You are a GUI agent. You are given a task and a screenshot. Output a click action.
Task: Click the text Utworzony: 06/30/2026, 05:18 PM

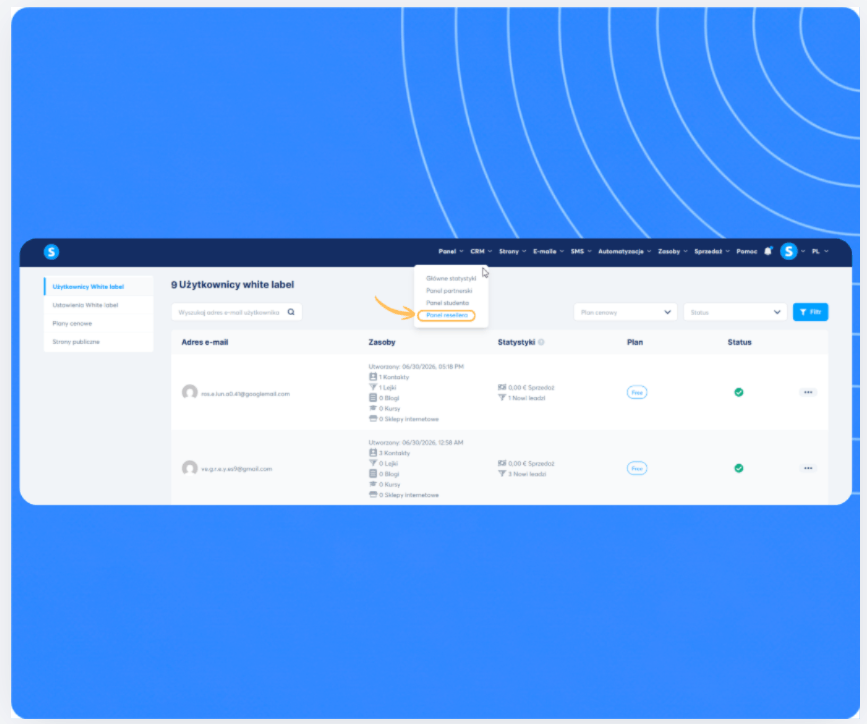point(416,366)
